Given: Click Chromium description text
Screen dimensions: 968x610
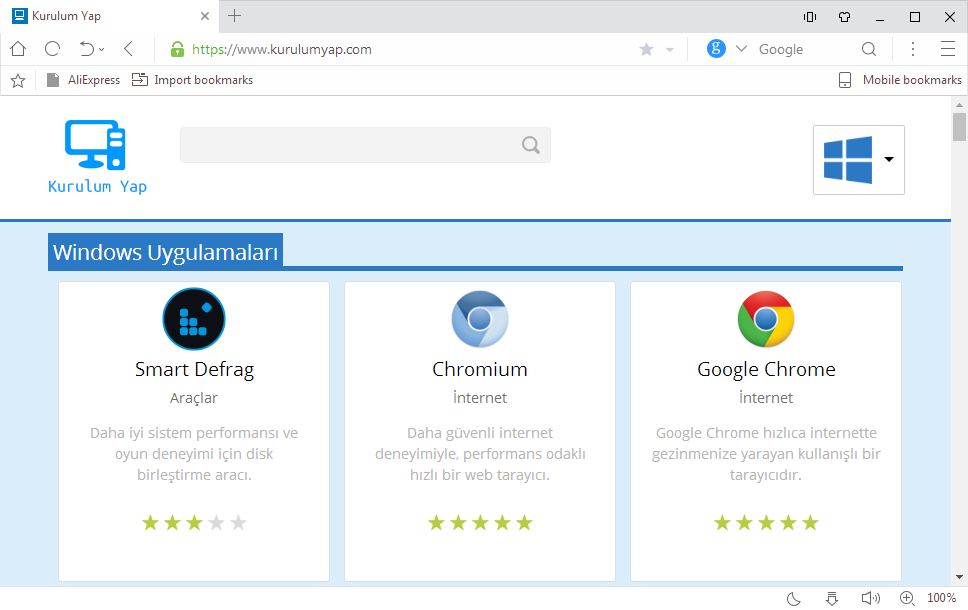Looking at the screenshot, I should click(x=480, y=454).
